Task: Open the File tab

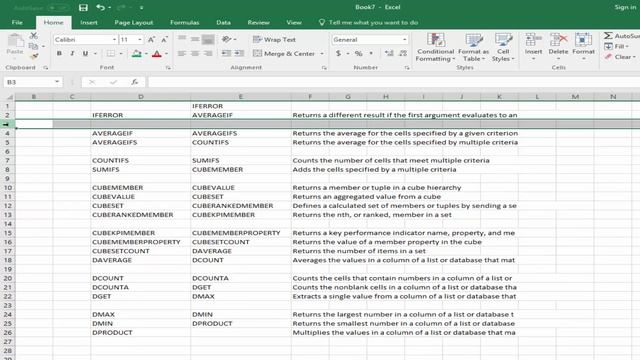Action: pyautogui.click(x=17, y=22)
